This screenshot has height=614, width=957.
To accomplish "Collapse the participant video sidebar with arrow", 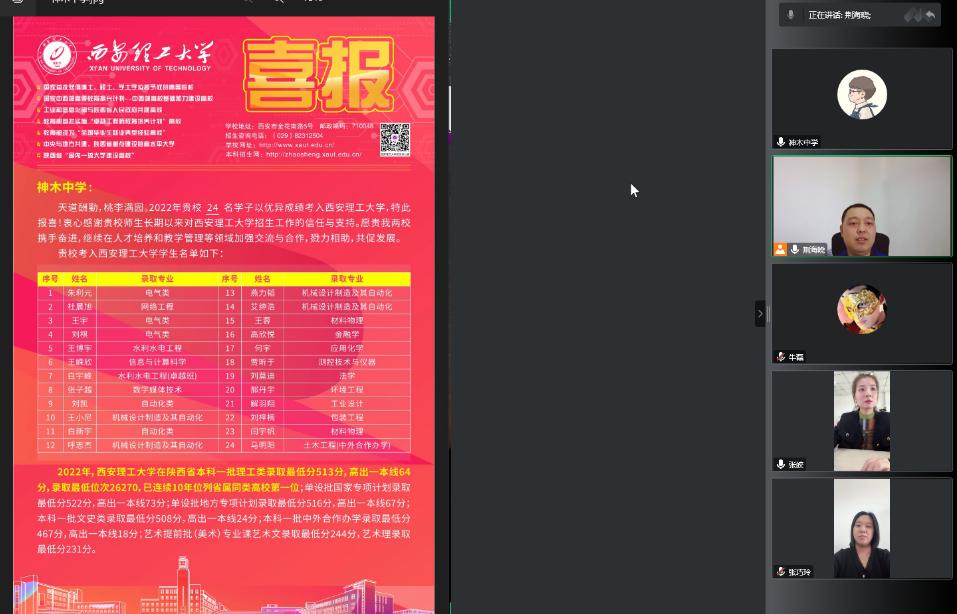I will pyautogui.click(x=760, y=314).
